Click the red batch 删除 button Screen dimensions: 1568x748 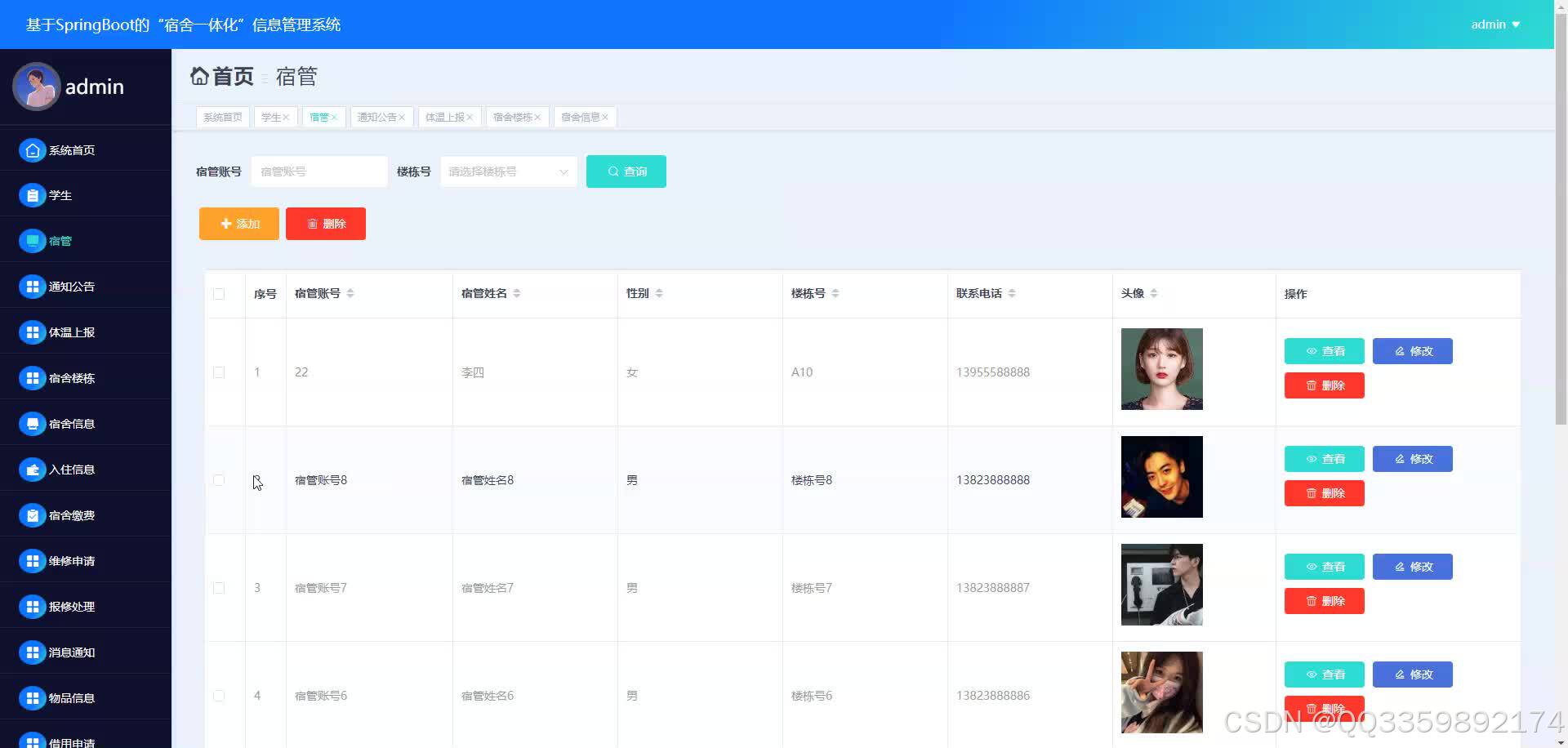(x=326, y=224)
